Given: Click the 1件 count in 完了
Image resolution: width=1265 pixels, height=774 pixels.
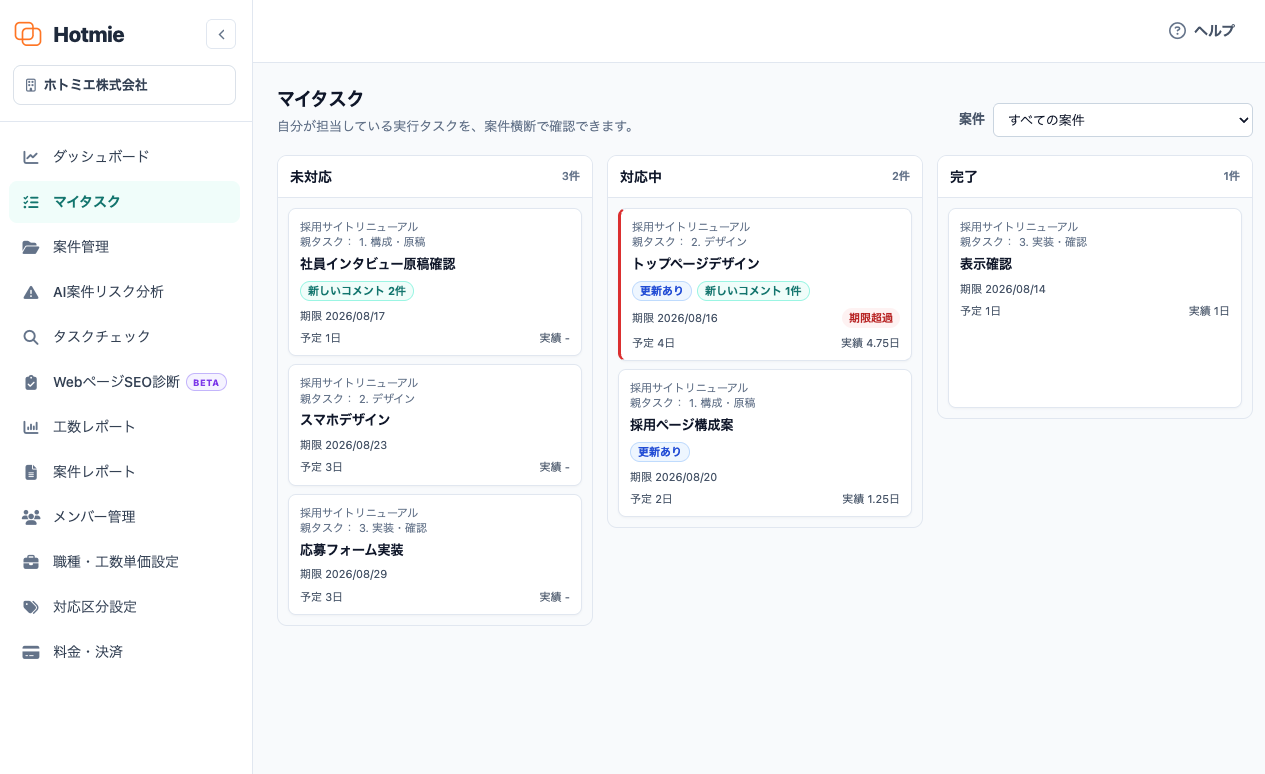Looking at the screenshot, I should [x=1231, y=176].
